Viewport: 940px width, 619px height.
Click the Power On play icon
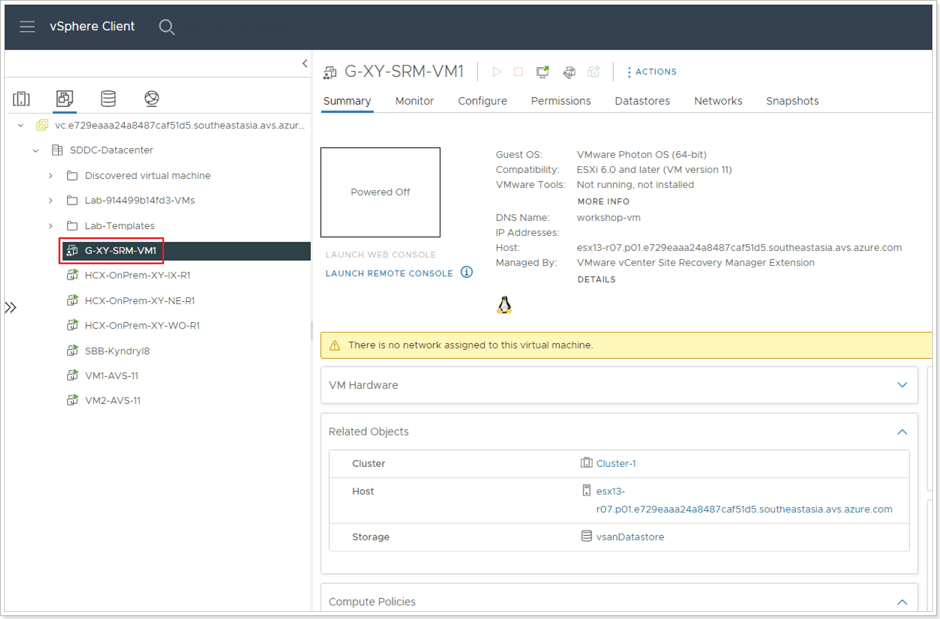(x=496, y=72)
